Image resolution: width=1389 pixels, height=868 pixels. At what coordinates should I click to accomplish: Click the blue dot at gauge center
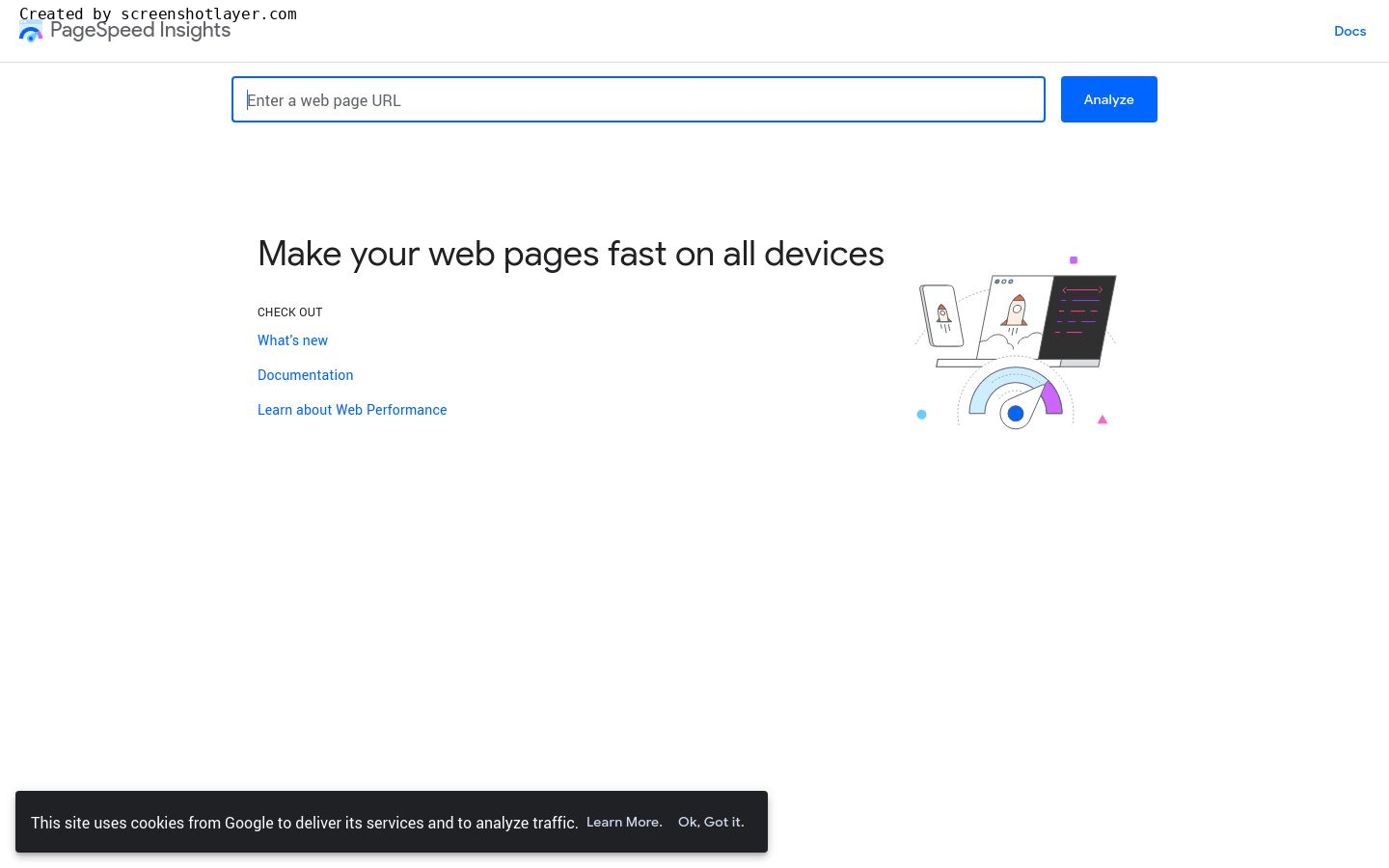1016,414
